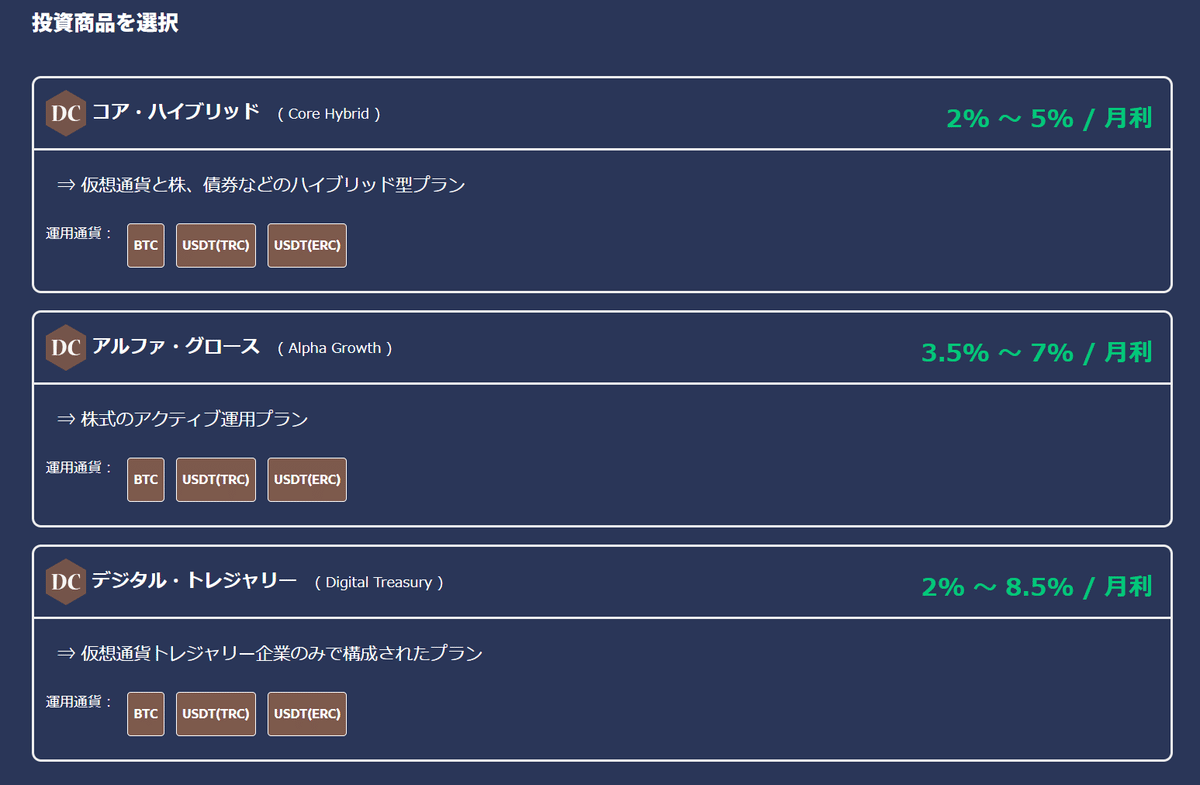1200x785 pixels.
Task: Expand the Core Hybrid plan card
Action: [600, 113]
